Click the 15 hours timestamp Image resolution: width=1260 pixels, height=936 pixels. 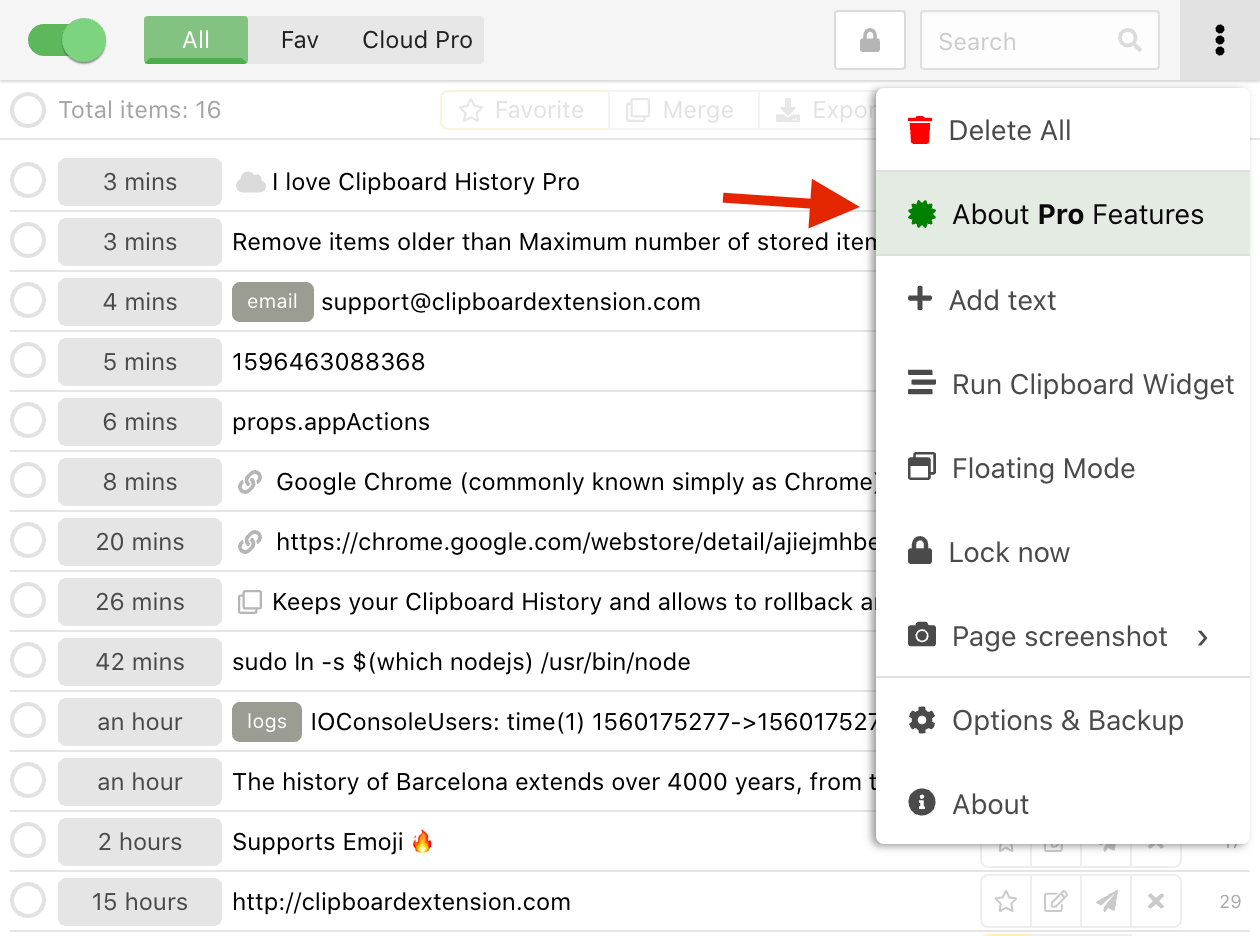coord(140,902)
